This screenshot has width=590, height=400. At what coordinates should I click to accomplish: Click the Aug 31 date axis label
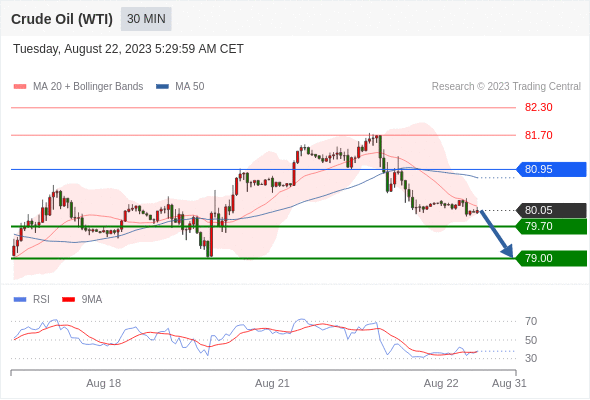click(x=509, y=383)
